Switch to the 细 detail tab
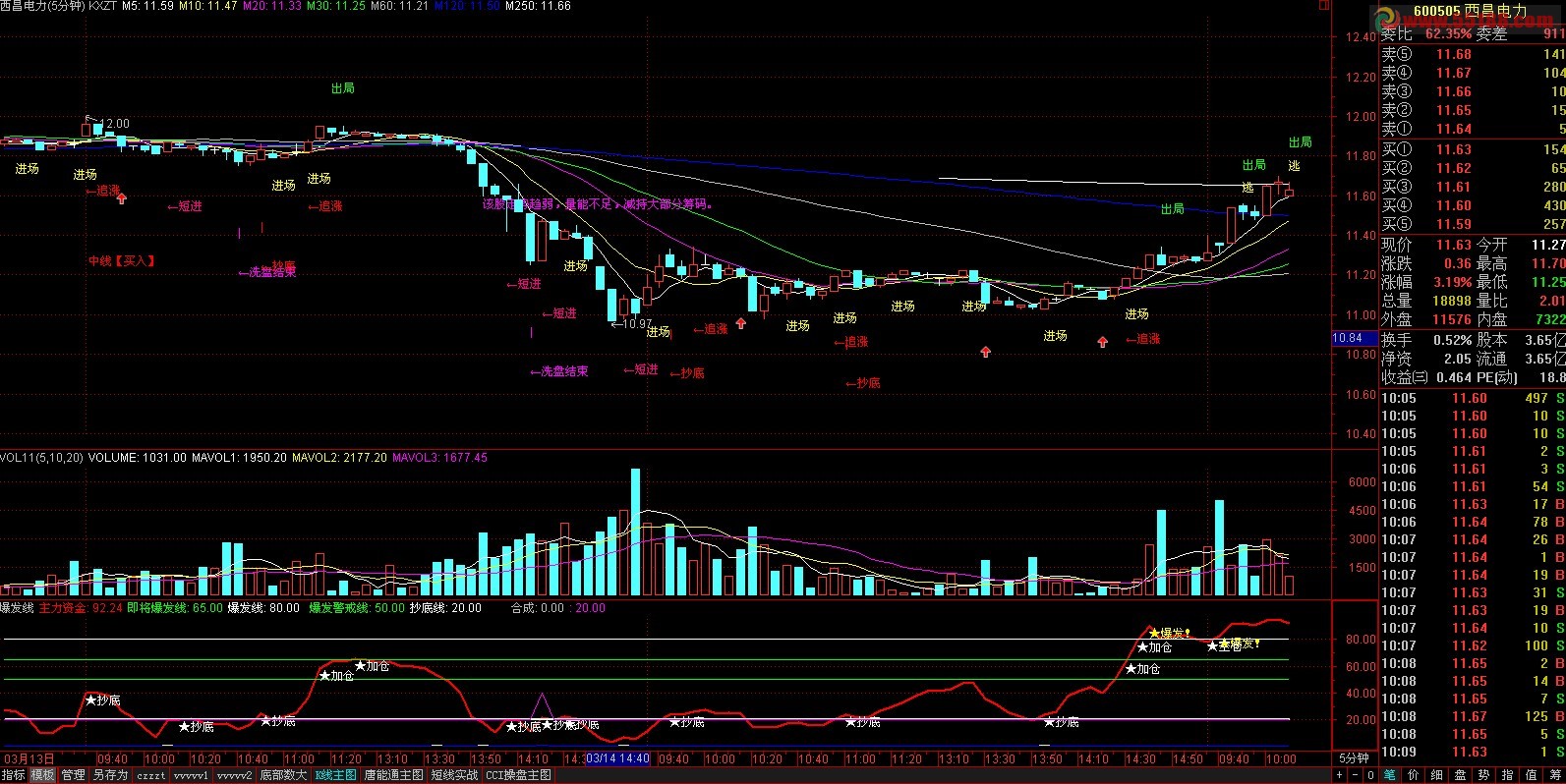This screenshot has width=1566, height=784. [x=1437, y=775]
